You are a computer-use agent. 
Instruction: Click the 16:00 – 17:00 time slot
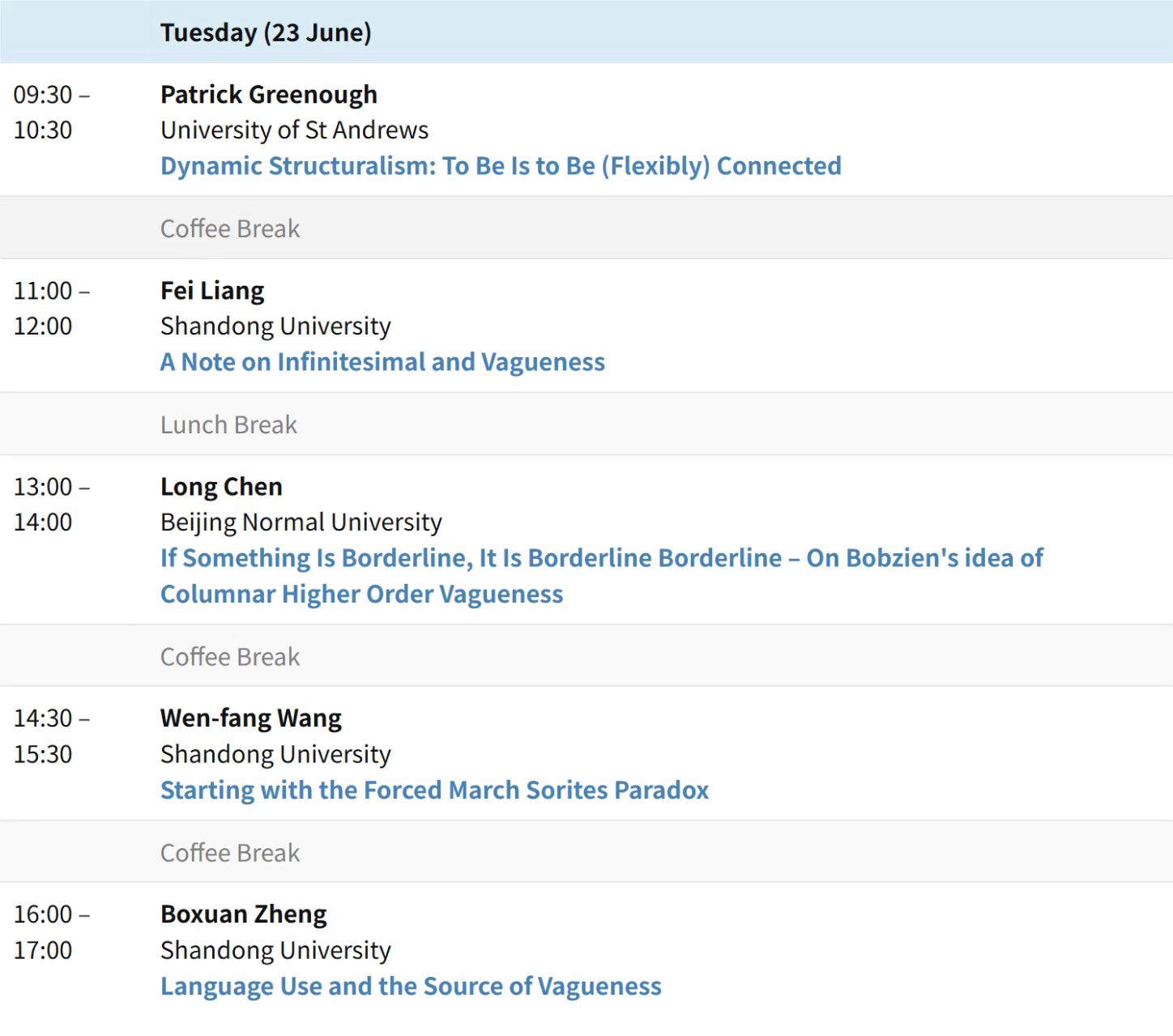(x=52, y=932)
